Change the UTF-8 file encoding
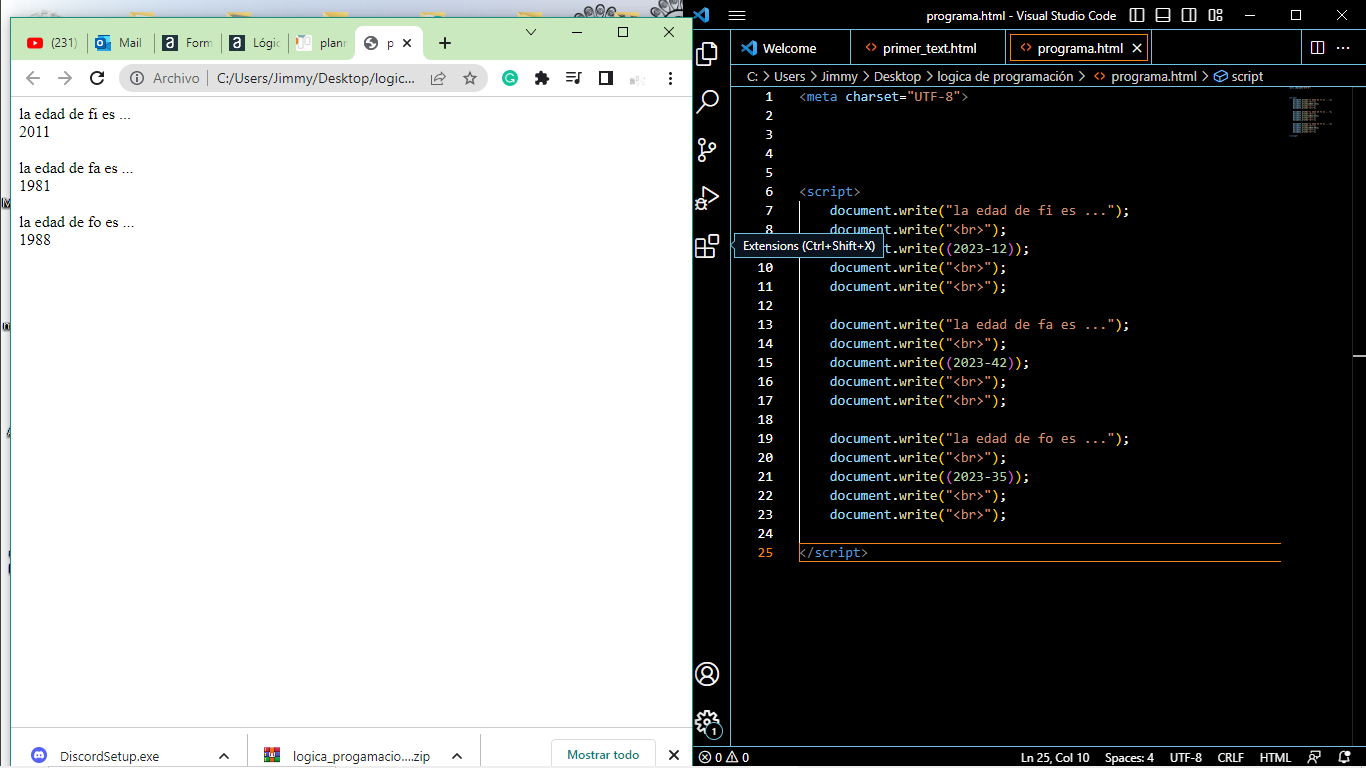Viewport: 1366px width, 768px height. coord(1186,758)
